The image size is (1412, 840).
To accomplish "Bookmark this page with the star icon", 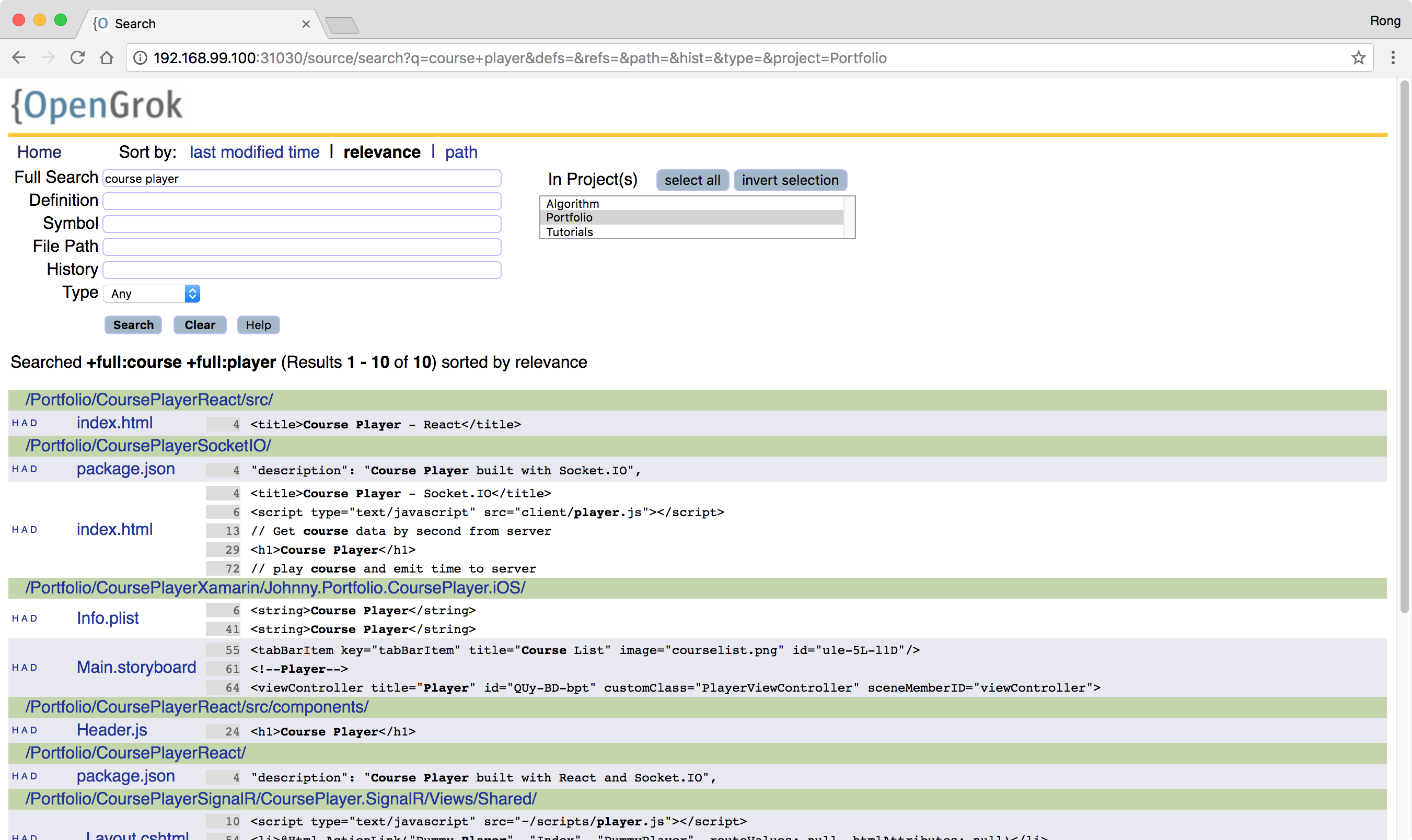I will tap(1358, 58).
